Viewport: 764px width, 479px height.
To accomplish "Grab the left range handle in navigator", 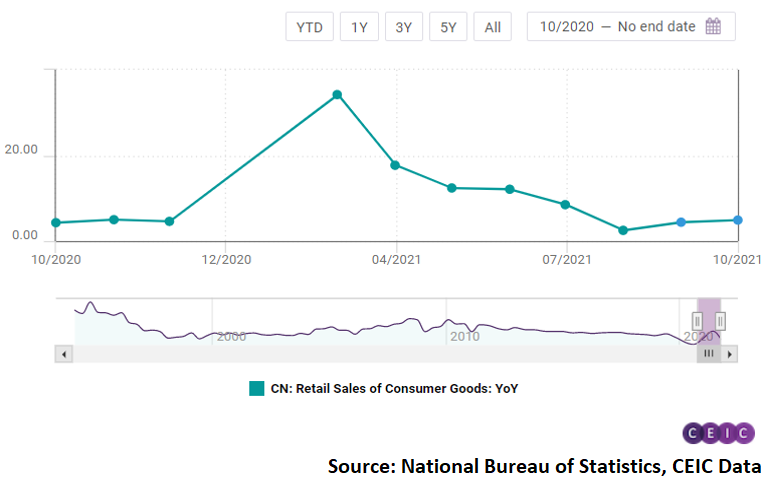I will coord(697,321).
